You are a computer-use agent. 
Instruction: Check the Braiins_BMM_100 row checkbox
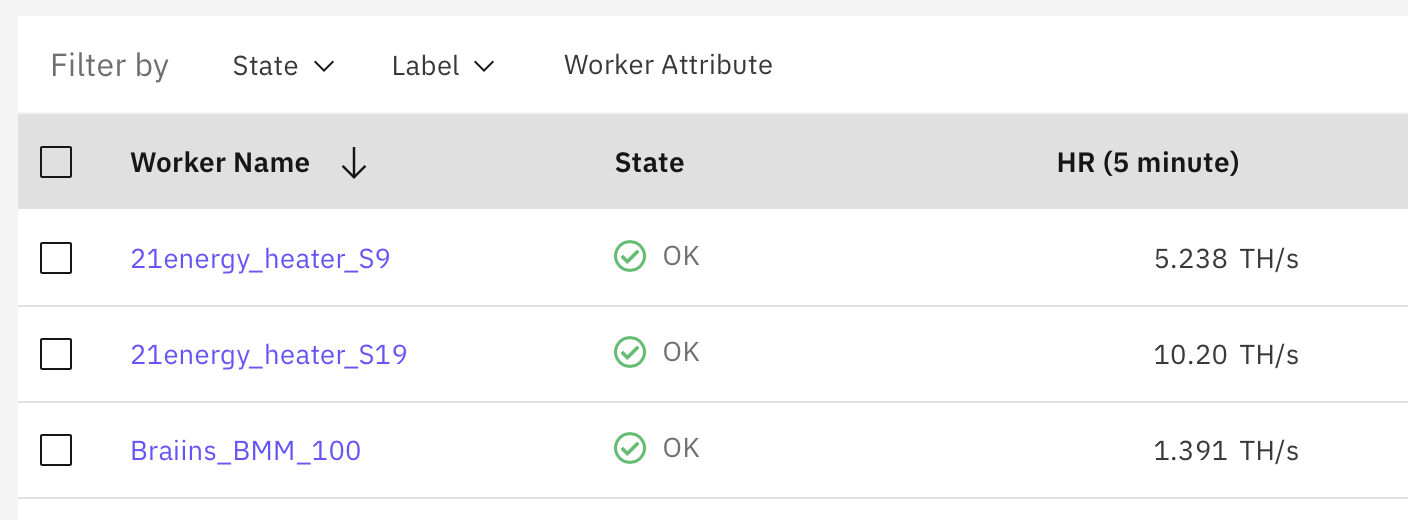[56, 450]
